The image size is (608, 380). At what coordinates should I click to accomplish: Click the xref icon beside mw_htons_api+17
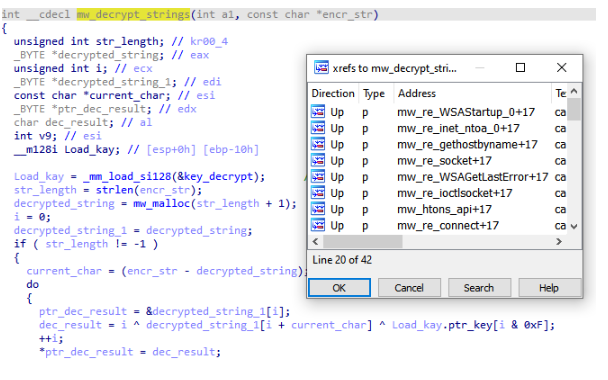(318, 209)
